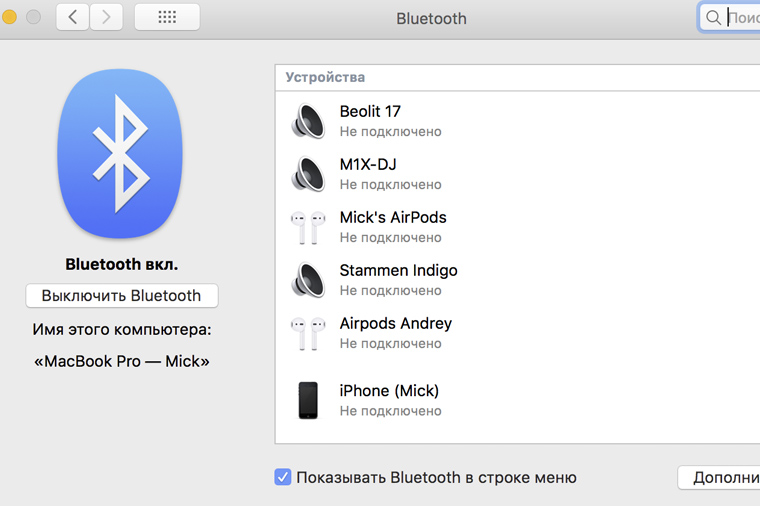Image resolution: width=760 pixels, height=506 pixels.
Task: Select the M1X-DJ device name
Action: pyautogui.click(x=368, y=165)
